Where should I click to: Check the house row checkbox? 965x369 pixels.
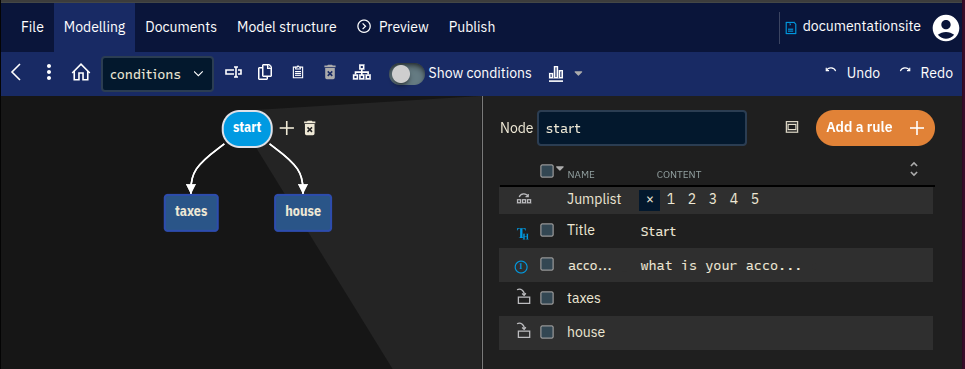coord(547,332)
